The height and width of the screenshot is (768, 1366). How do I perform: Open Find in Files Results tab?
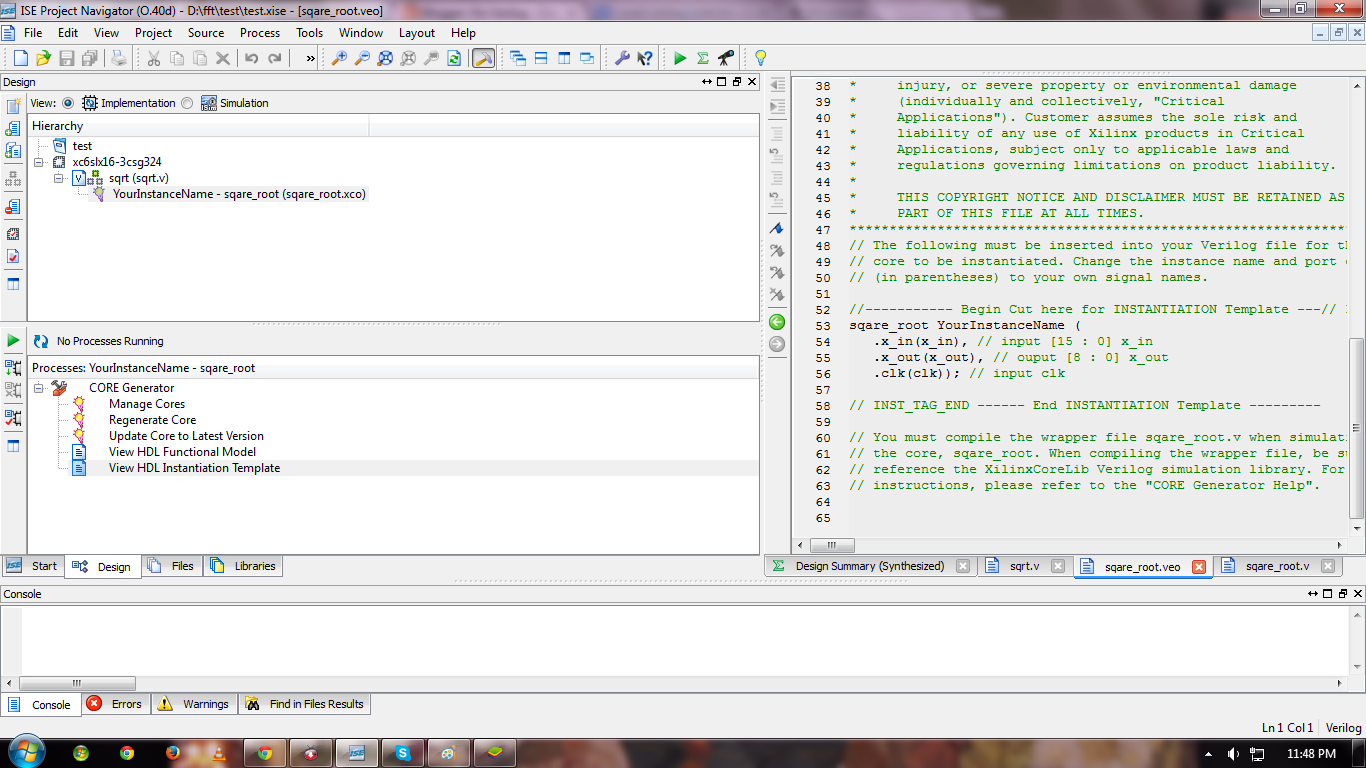pos(305,704)
